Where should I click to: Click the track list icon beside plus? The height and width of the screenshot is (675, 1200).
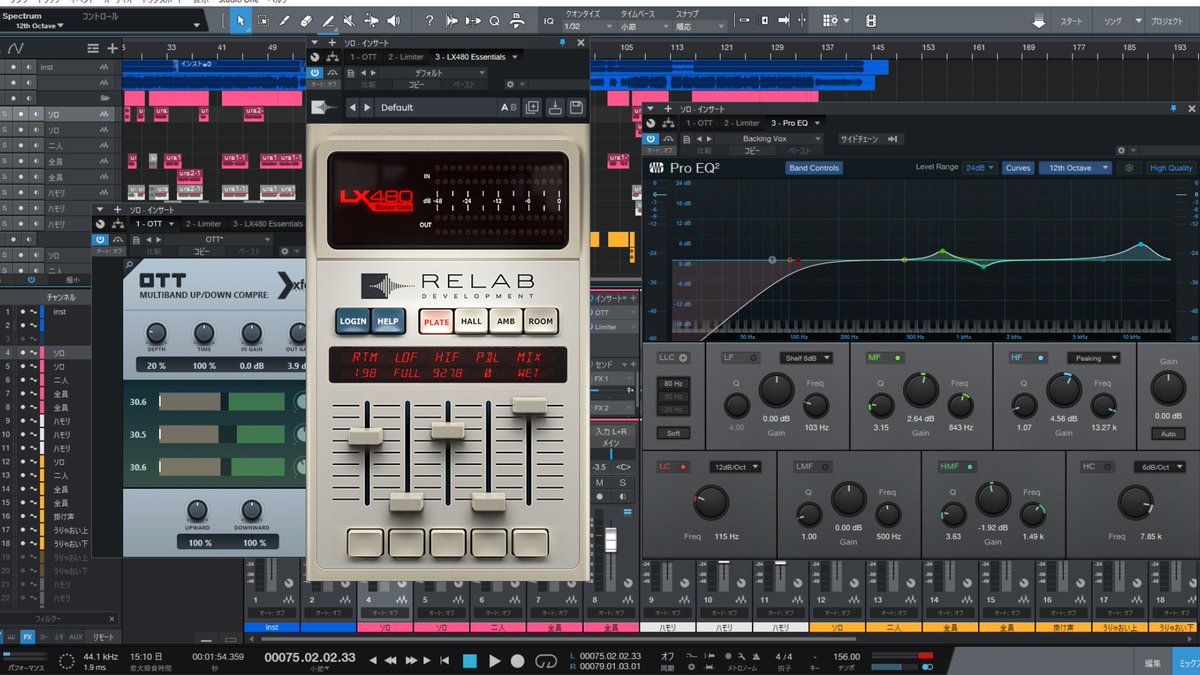click(x=93, y=48)
